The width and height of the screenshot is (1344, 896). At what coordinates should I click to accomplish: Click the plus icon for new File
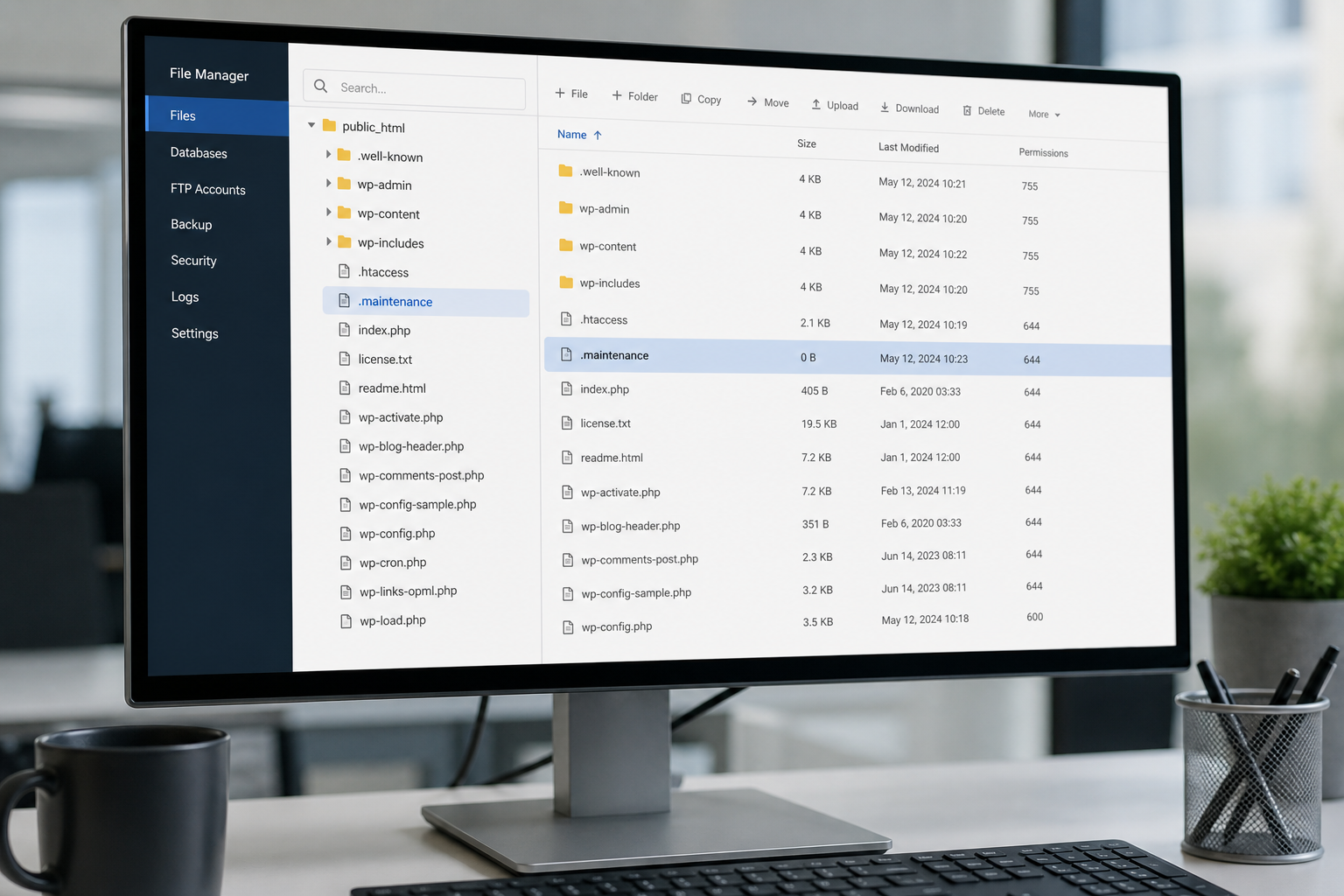point(560,93)
